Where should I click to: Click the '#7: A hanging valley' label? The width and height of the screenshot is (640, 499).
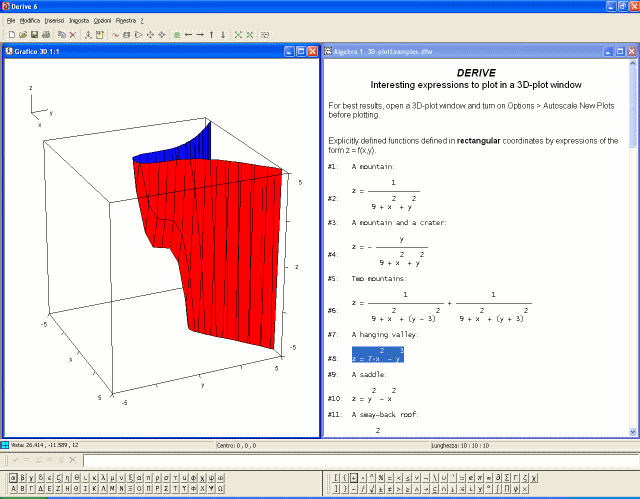(372, 335)
